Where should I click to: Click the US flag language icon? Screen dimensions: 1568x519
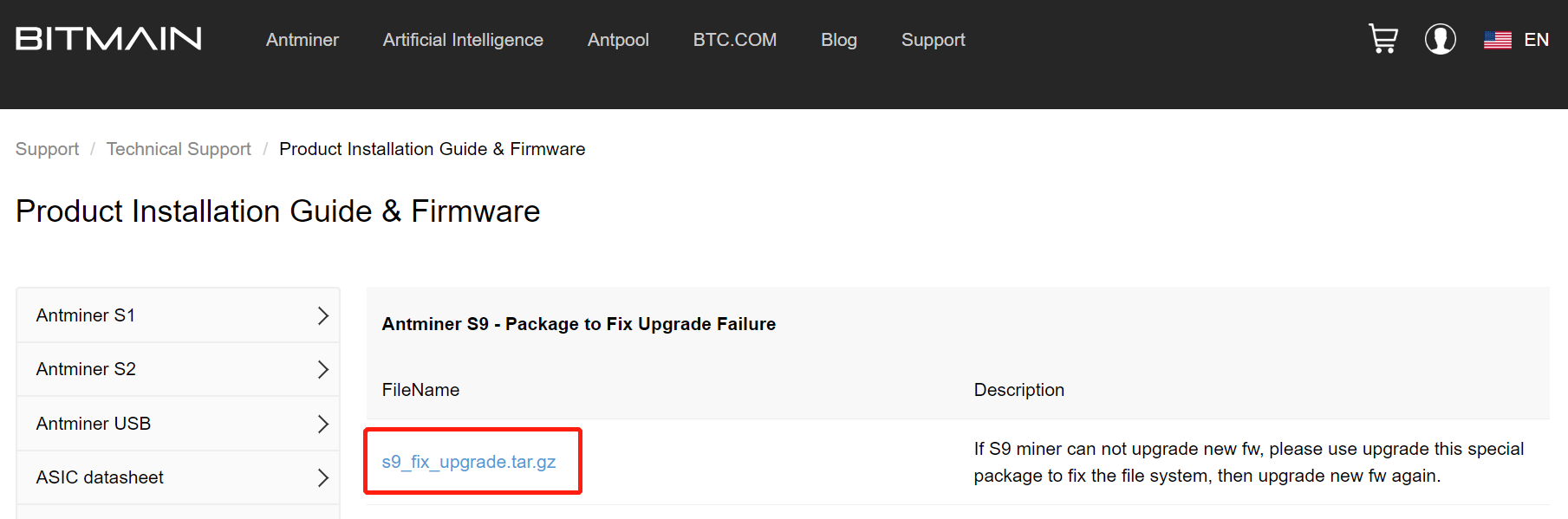[x=1496, y=39]
